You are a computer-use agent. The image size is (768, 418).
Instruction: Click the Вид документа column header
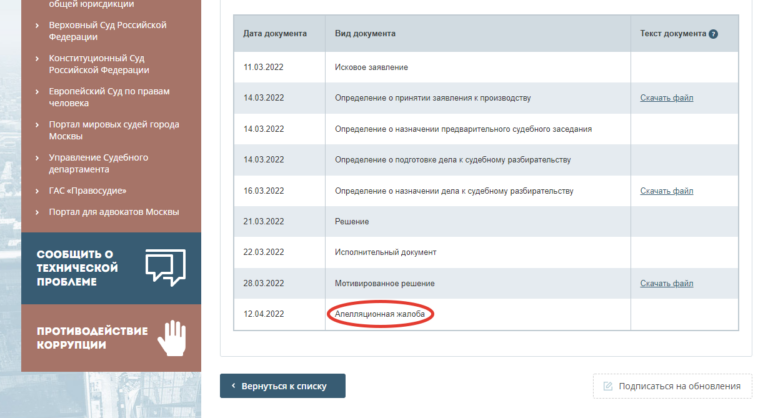coord(365,34)
